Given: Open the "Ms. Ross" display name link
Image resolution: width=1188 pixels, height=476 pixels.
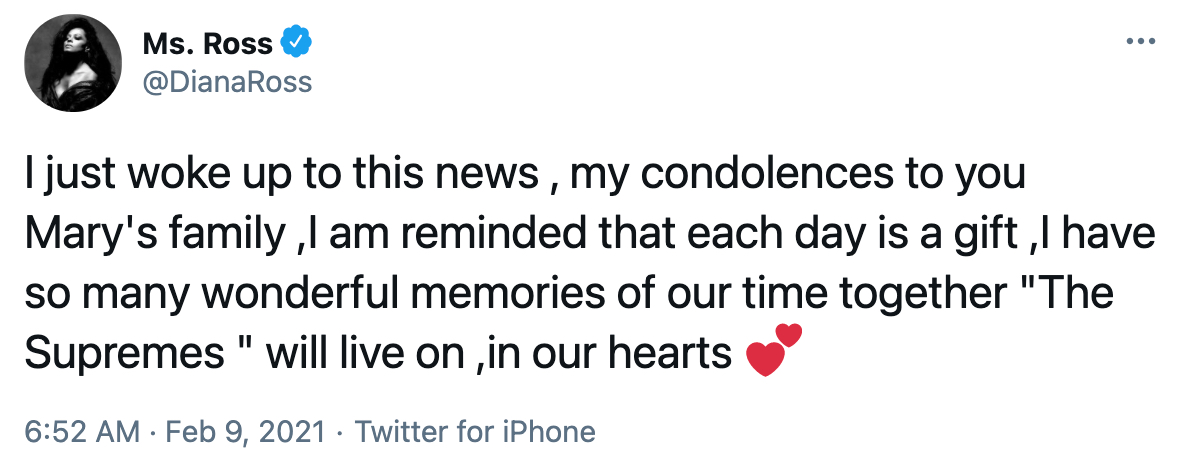Looking at the screenshot, I should (208, 44).
